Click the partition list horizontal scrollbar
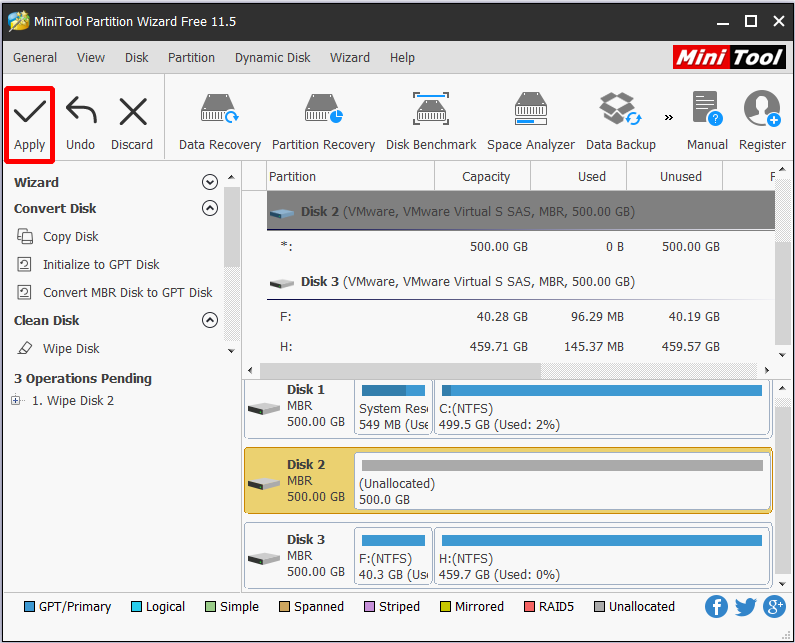Screen dimensions: 795x643 coord(401,371)
